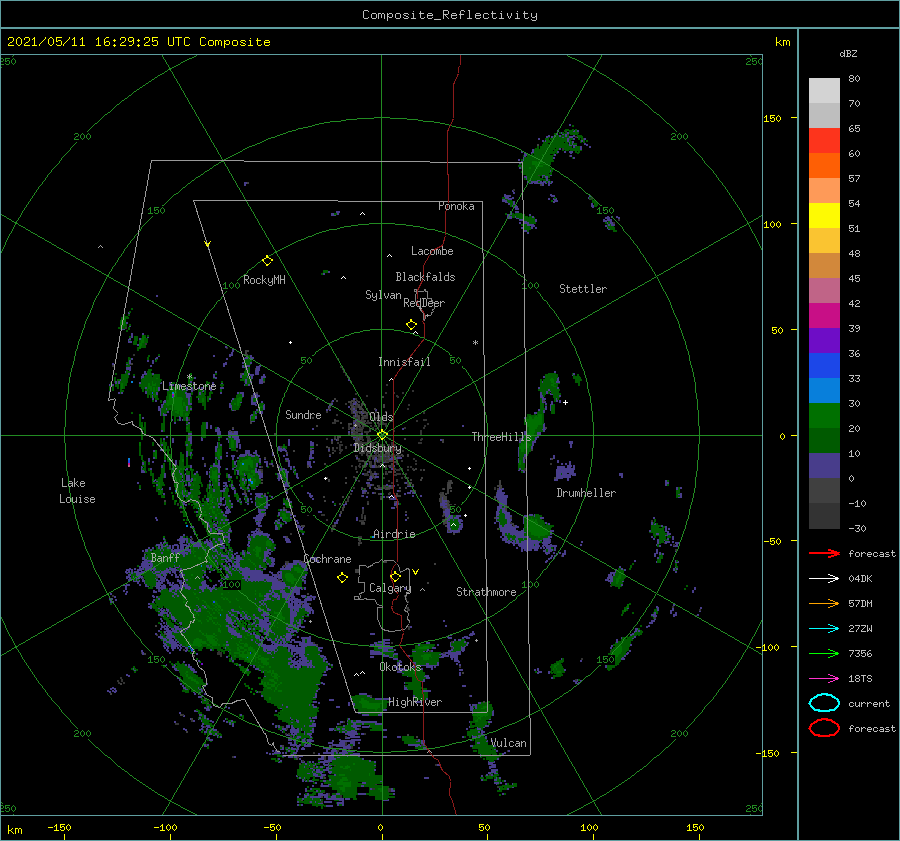Image resolution: width=900 pixels, height=841 pixels.
Task: Click the yellow diamond marker below RedDeer
Action: (x=411, y=324)
